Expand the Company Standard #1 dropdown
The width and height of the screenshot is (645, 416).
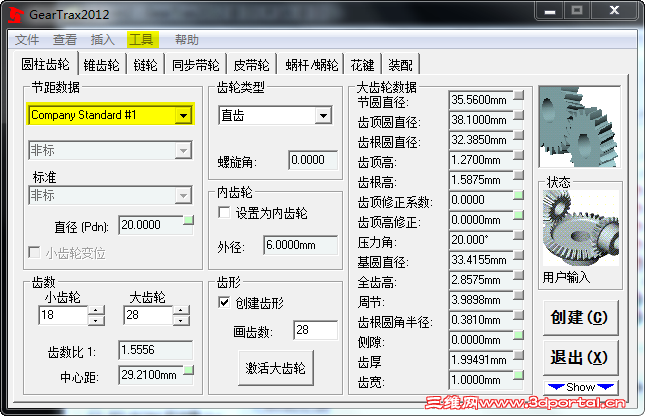[x=183, y=115]
